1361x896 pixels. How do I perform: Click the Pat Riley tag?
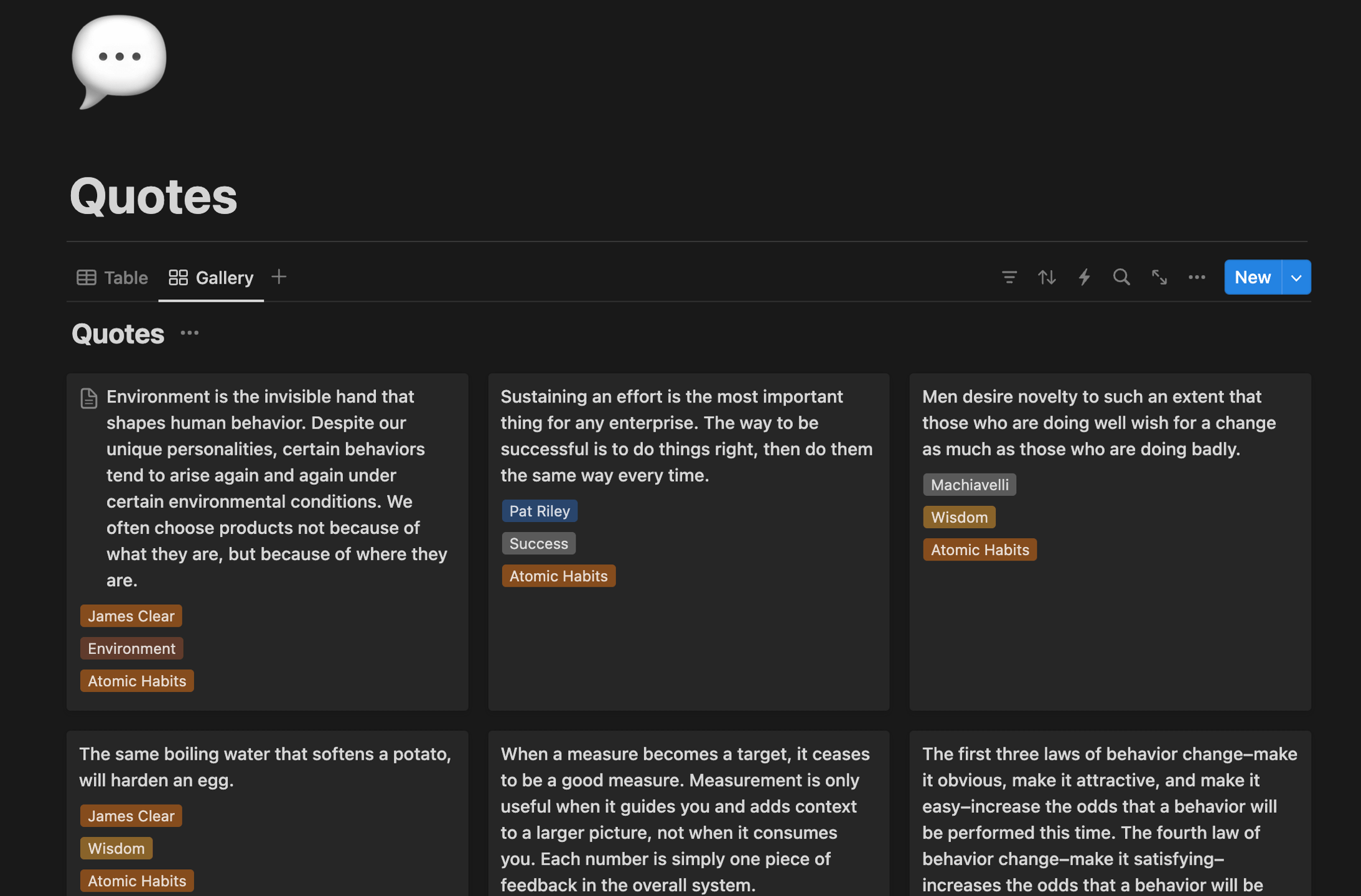point(540,511)
